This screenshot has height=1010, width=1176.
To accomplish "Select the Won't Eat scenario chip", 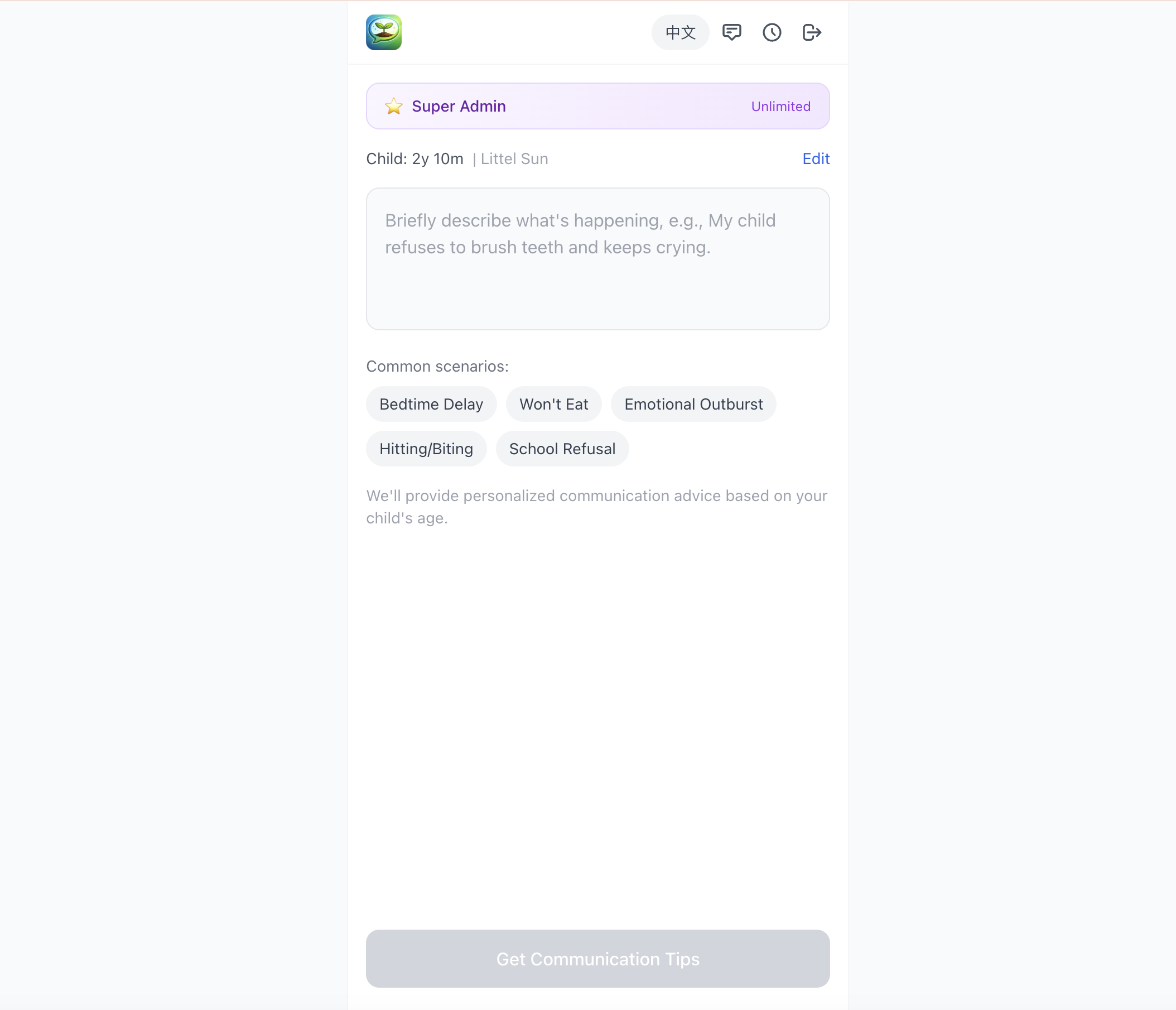I will tap(553, 403).
